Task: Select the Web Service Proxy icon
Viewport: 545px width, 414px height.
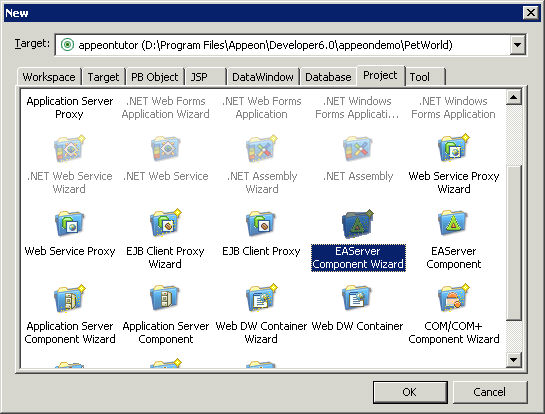Action: [x=70, y=223]
